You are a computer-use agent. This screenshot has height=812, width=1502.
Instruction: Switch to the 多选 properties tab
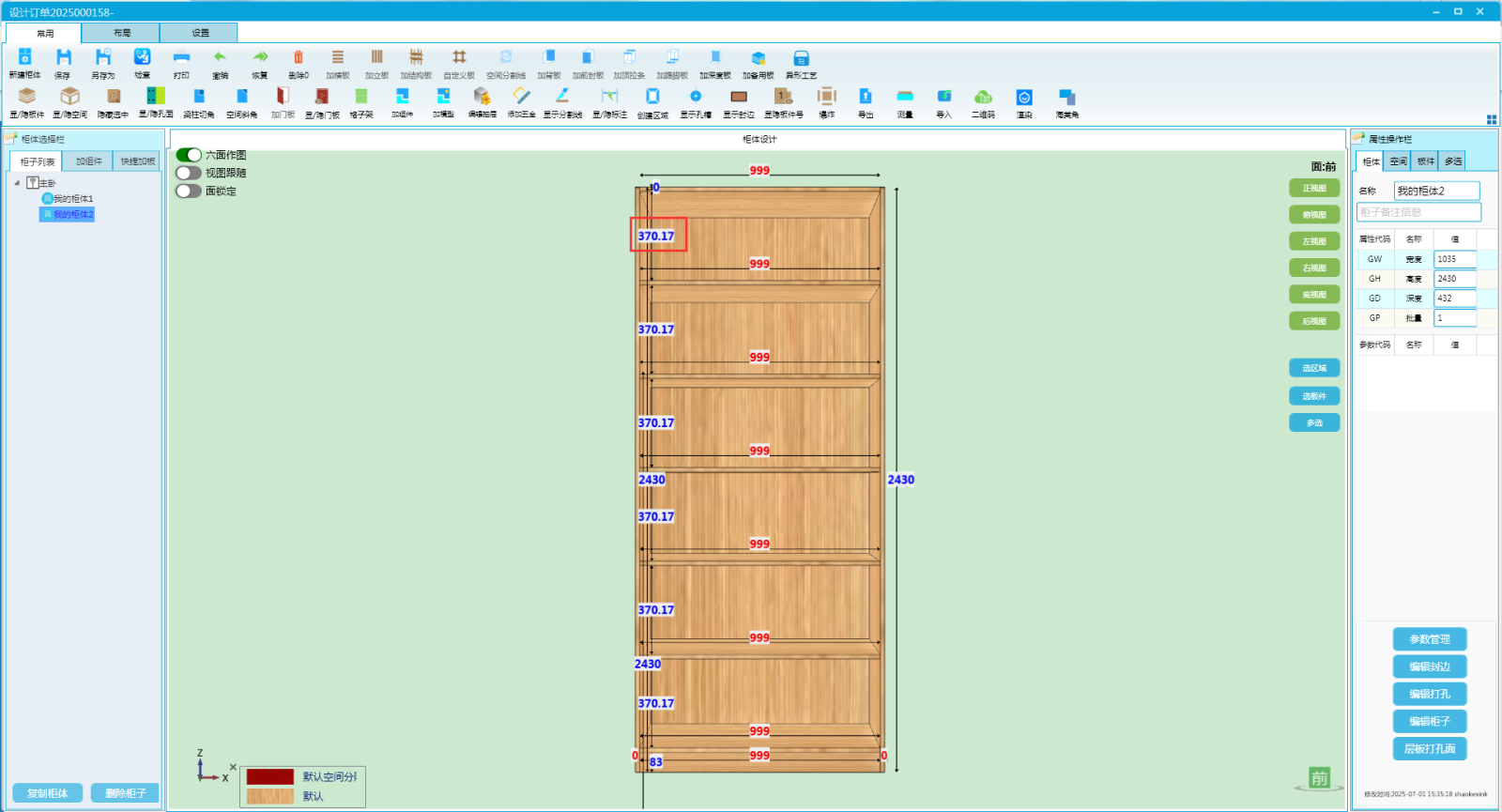point(1452,161)
